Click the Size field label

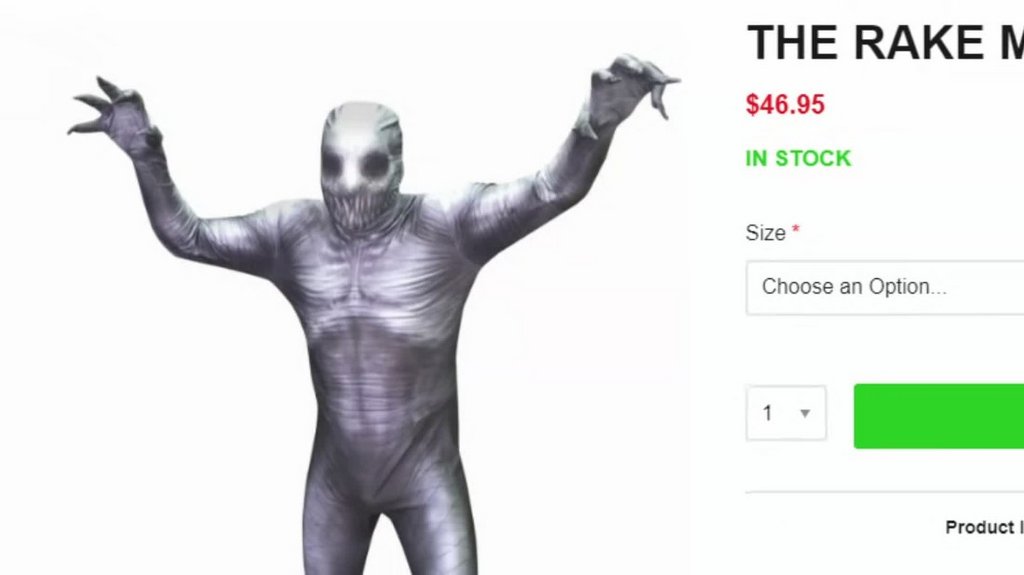tap(765, 233)
